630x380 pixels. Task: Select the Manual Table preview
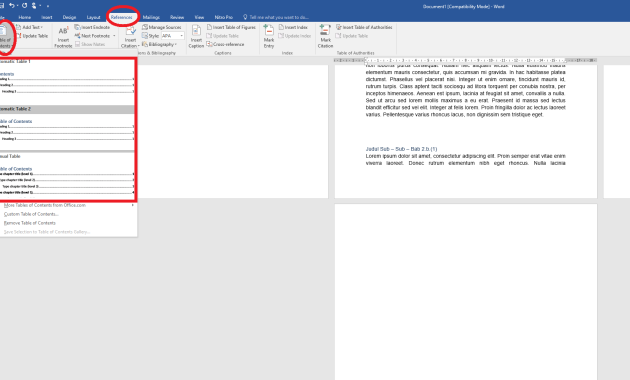[x=67, y=177]
